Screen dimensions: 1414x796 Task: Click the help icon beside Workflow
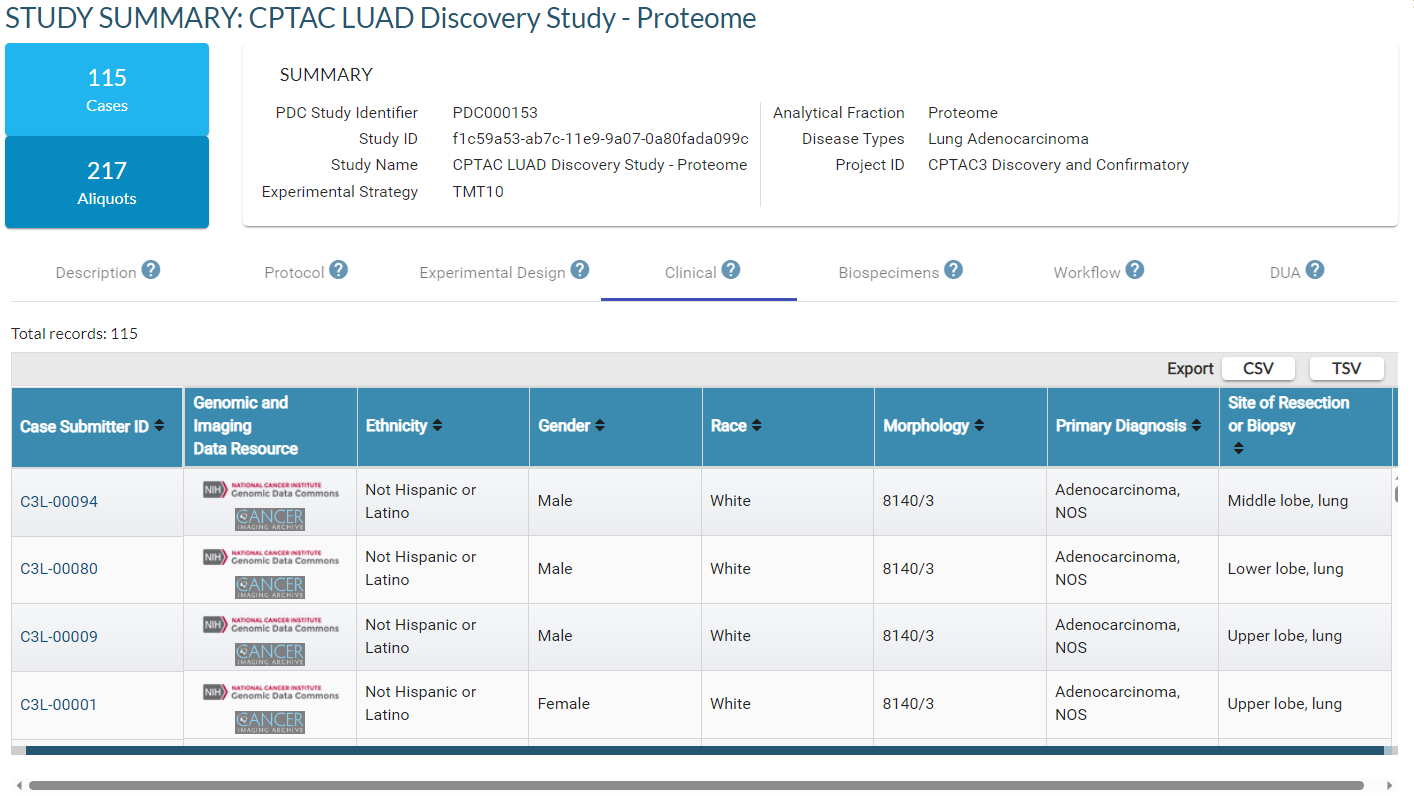(1135, 270)
